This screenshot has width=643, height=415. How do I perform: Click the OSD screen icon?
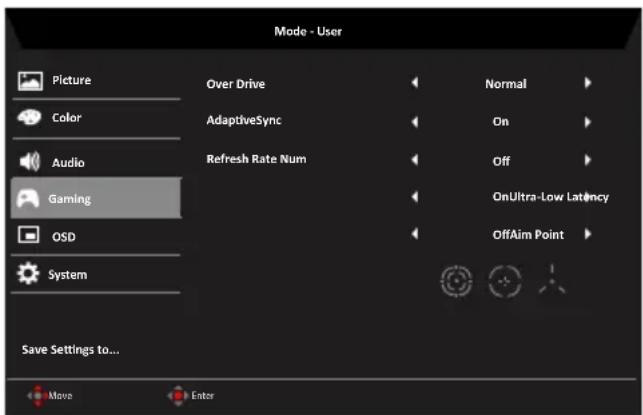click(29, 235)
